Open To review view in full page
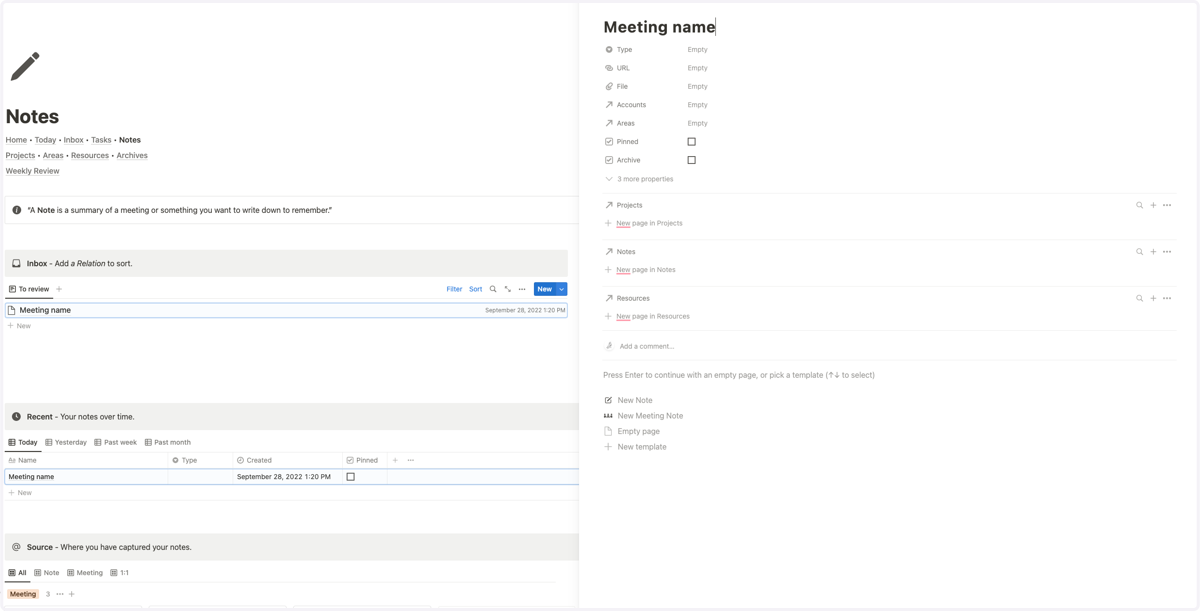Screen dimensions: 1200x611 pyautogui.click(x=507, y=289)
